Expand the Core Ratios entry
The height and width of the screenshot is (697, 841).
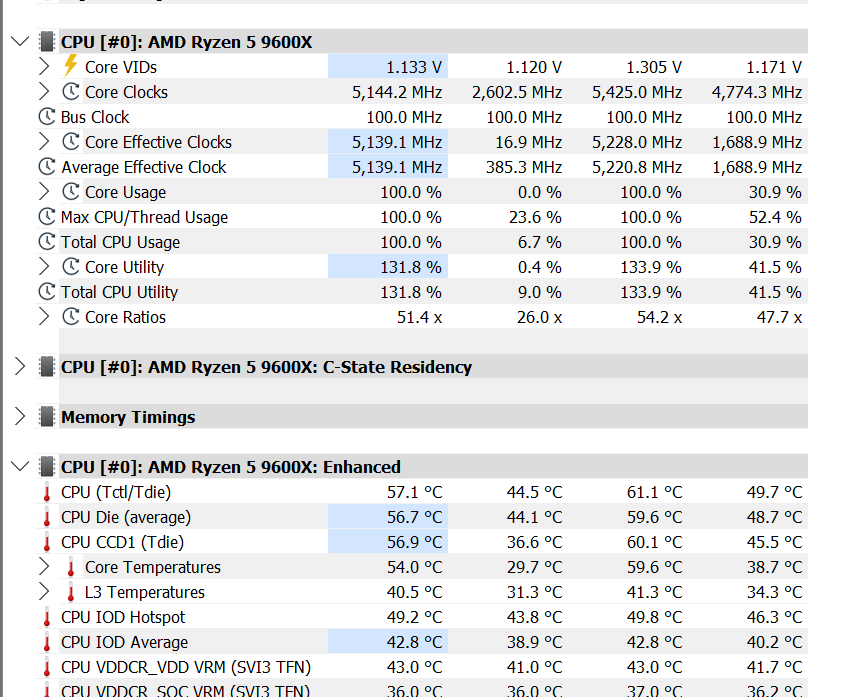pyautogui.click(x=44, y=317)
